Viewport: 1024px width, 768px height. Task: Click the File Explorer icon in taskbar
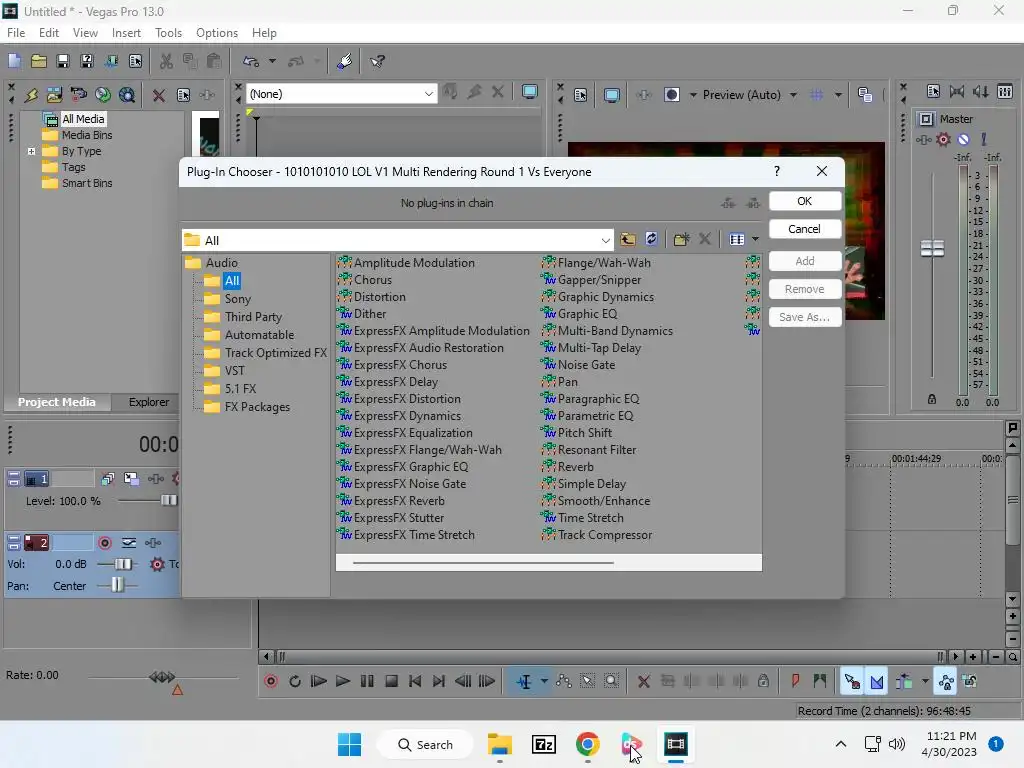tap(500, 744)
